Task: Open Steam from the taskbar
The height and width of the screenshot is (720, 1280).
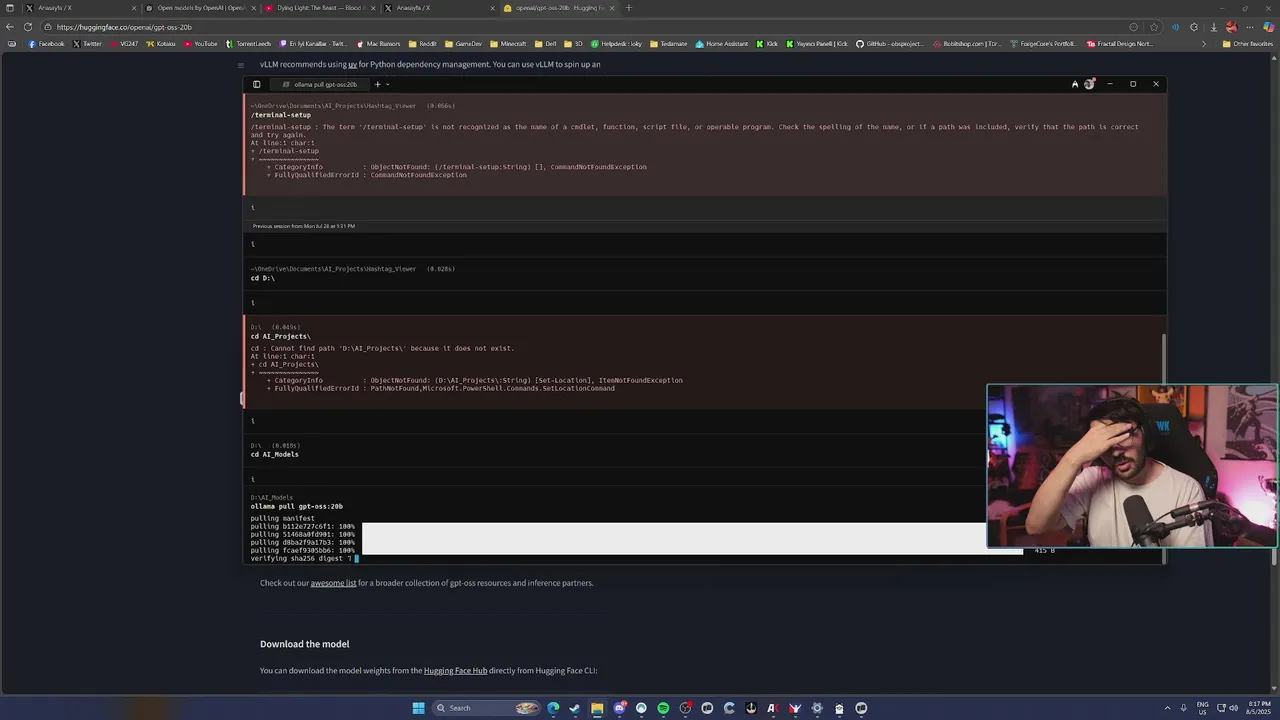Action: point(574,708)
